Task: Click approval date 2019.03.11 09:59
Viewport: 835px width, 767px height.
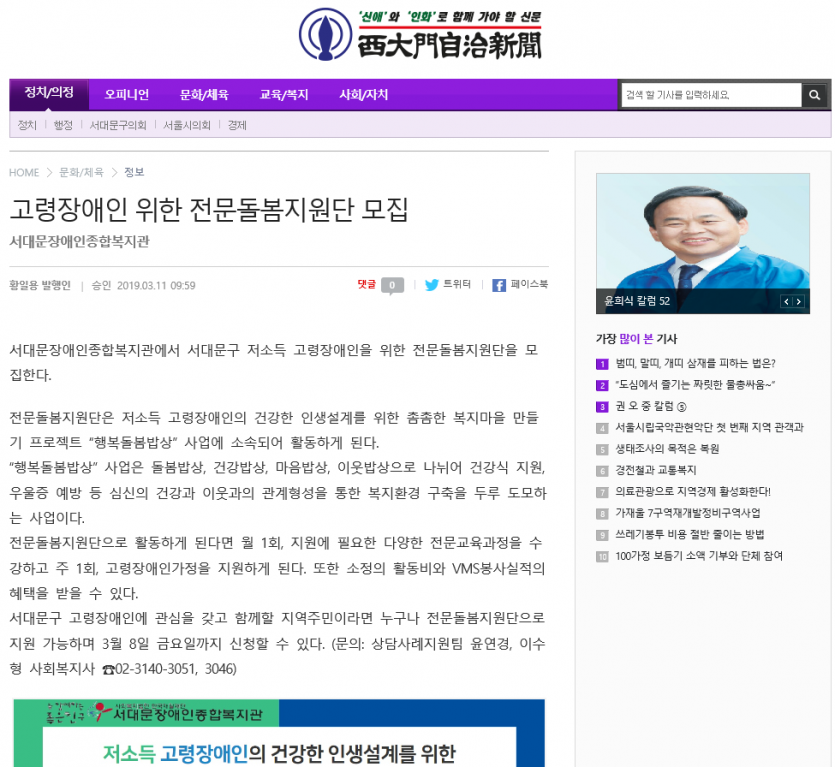Action: click(x=156, y=285)
